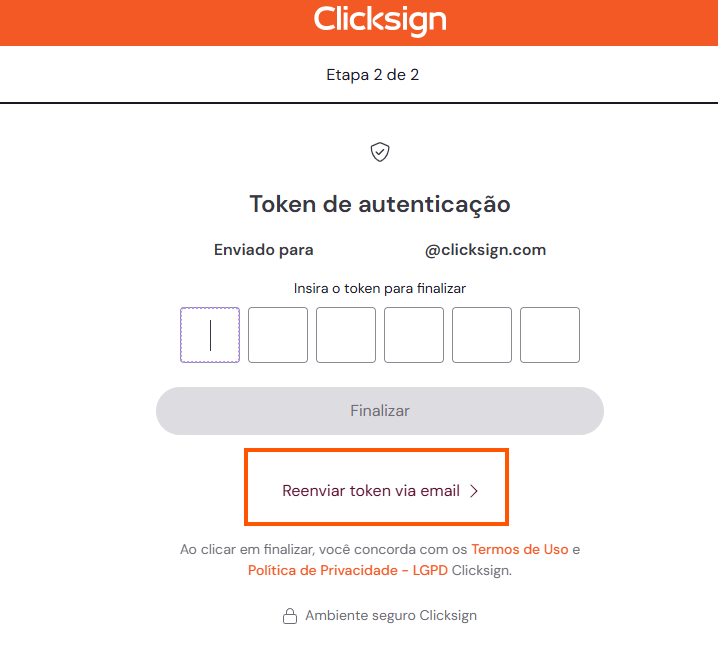This screenshot has height=657, width=718.
Task: Click the Ambiente seguro Clicksign text
Action: [x=391, y=616]
